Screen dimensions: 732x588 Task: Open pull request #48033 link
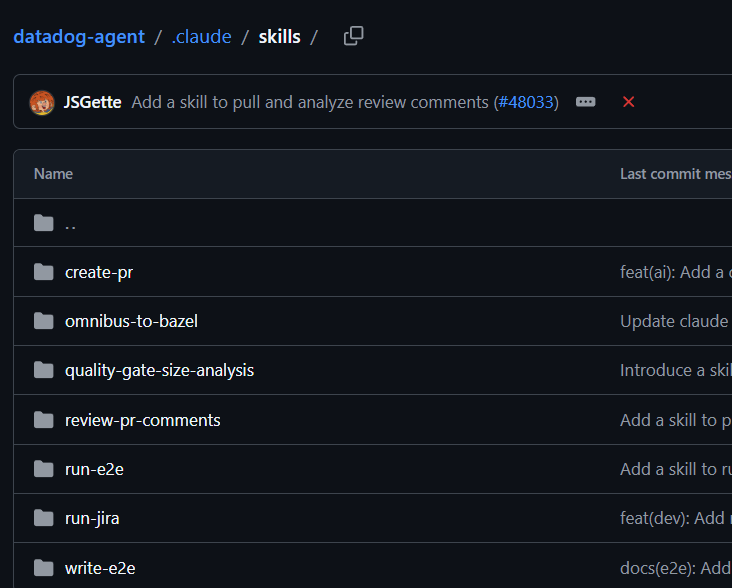tap(526, 102)
